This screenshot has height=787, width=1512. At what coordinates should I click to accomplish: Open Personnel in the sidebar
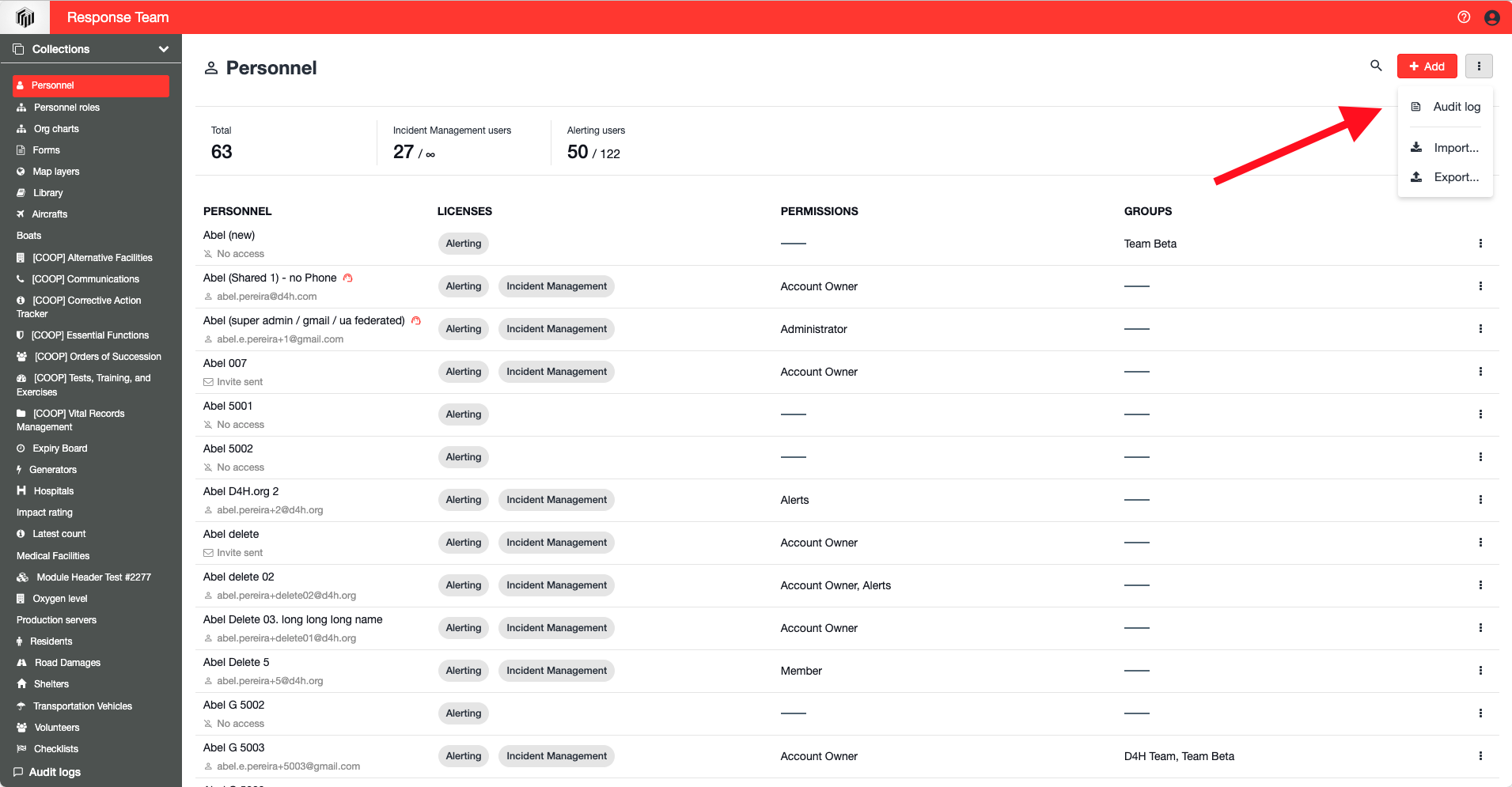(91, 85)
